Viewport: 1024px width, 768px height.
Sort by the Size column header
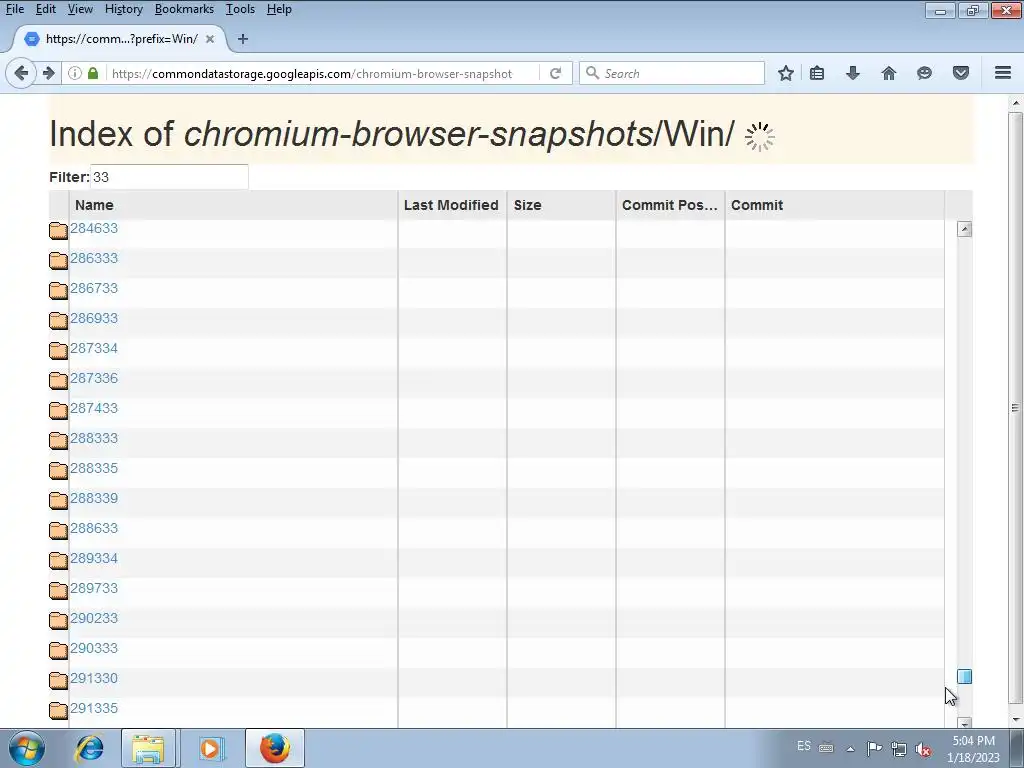click(561, 205)
